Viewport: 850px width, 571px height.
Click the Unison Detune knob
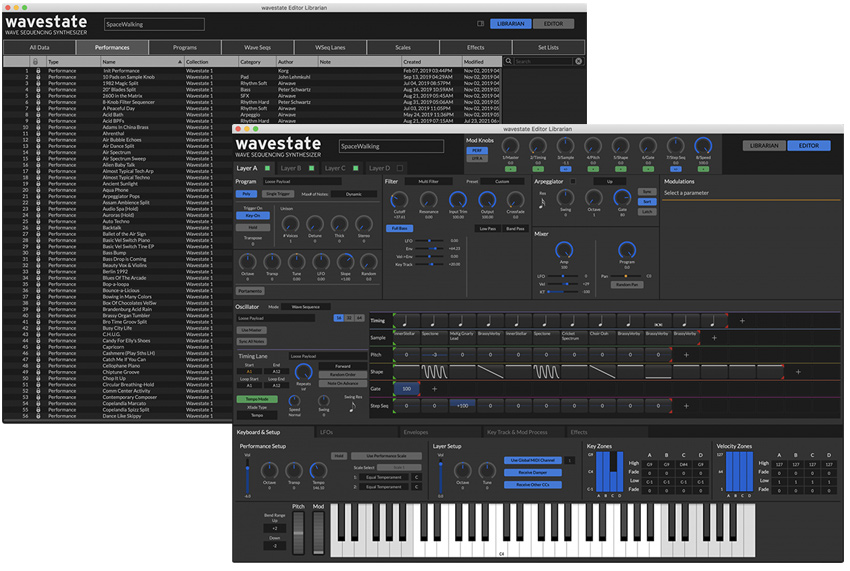point(315,223)
